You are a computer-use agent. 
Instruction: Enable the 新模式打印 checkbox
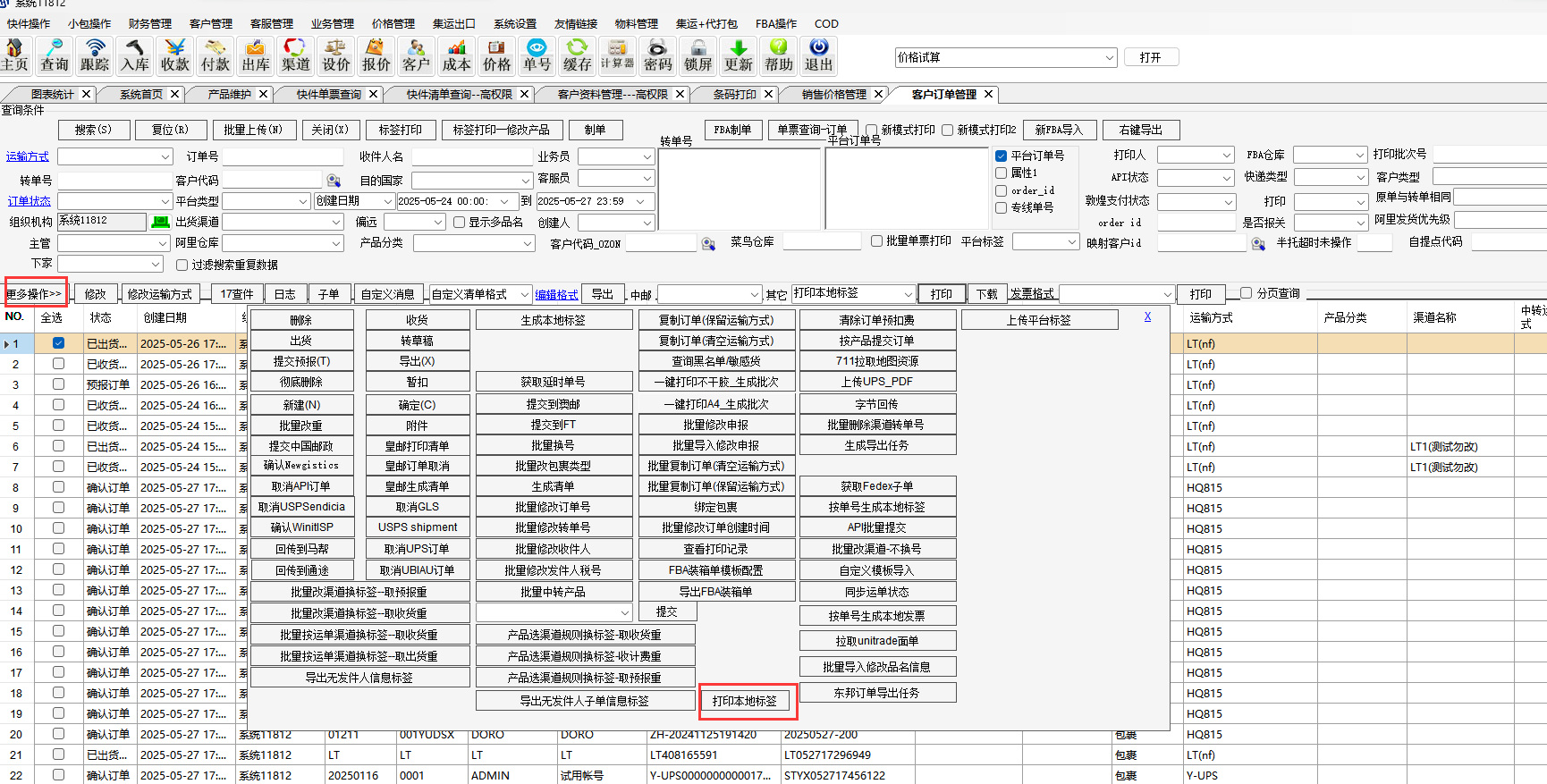pyautogui.click(x=872, y=130)
